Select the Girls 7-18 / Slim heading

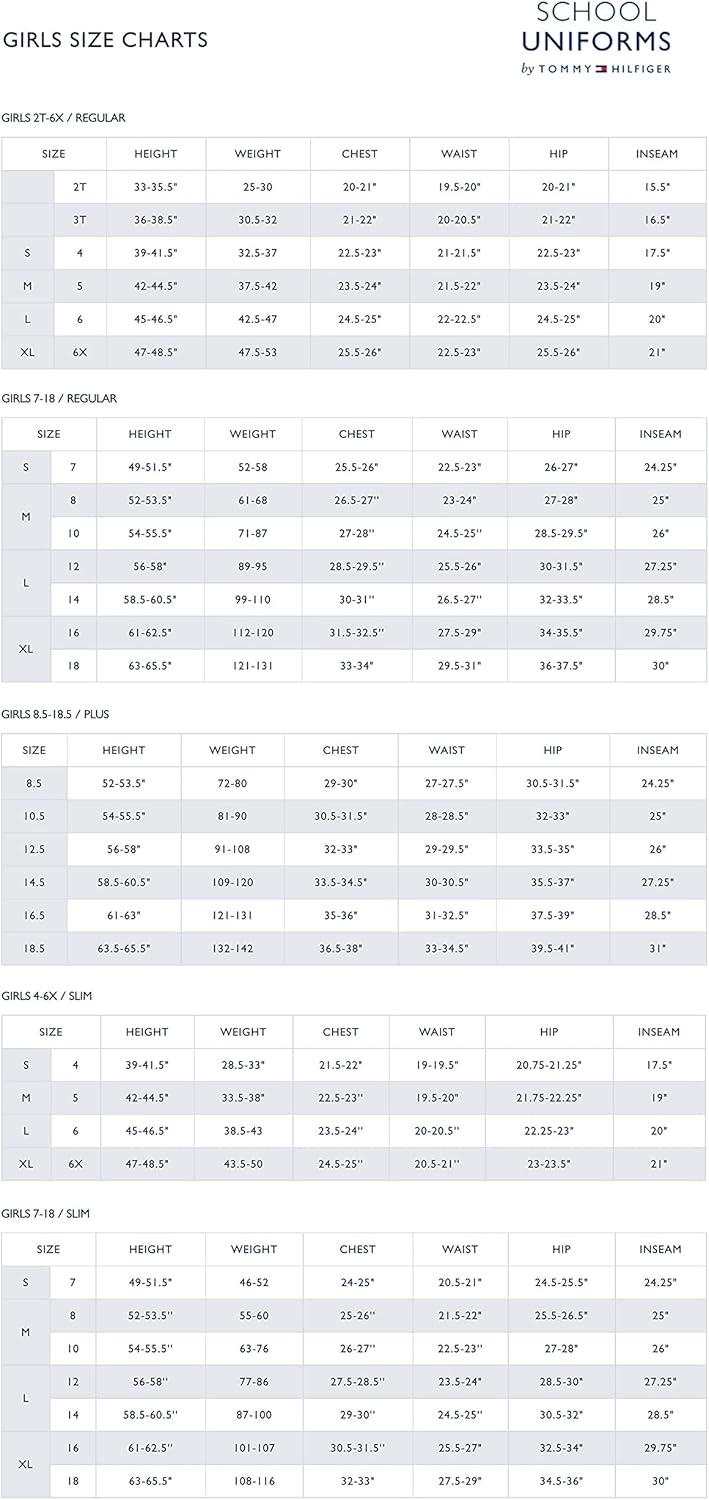[46, 1213]
